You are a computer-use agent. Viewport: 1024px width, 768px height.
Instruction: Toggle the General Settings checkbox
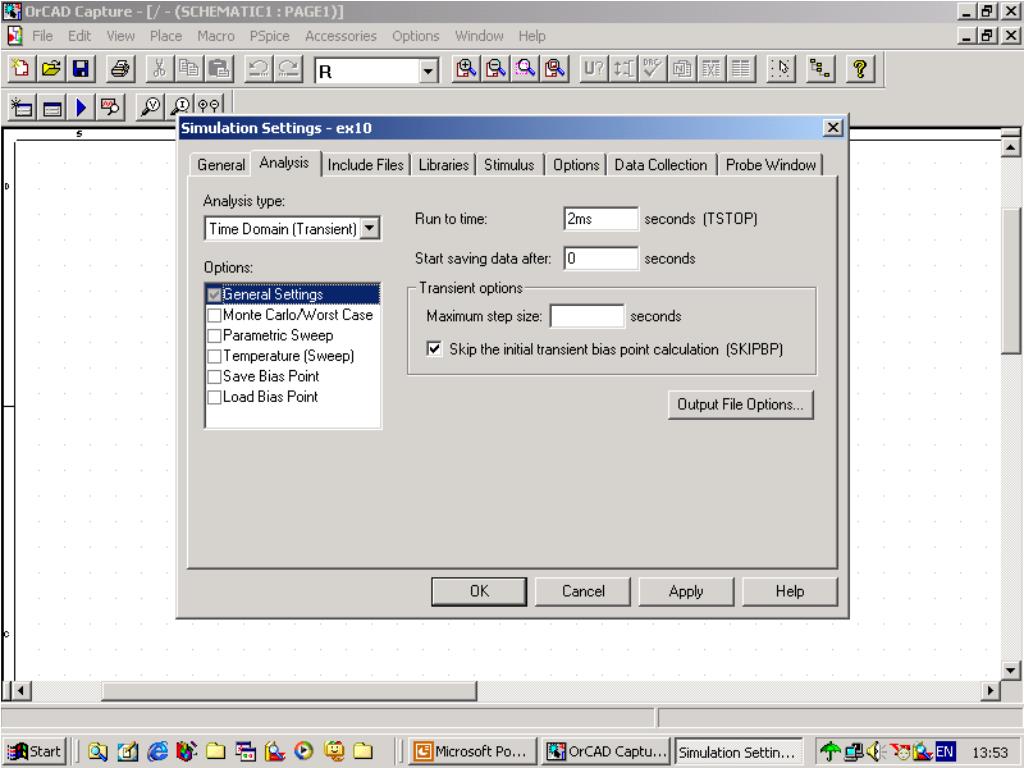(214, 295)
